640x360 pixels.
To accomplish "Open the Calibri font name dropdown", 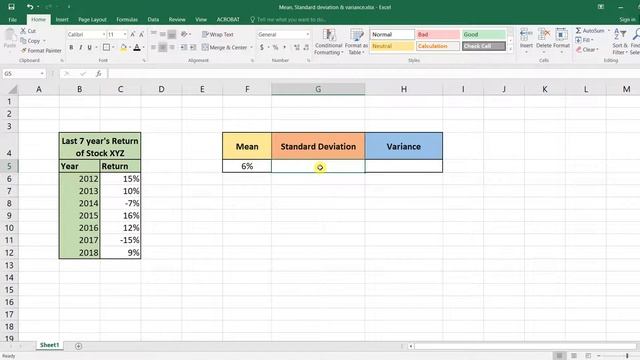I will 104,35.
